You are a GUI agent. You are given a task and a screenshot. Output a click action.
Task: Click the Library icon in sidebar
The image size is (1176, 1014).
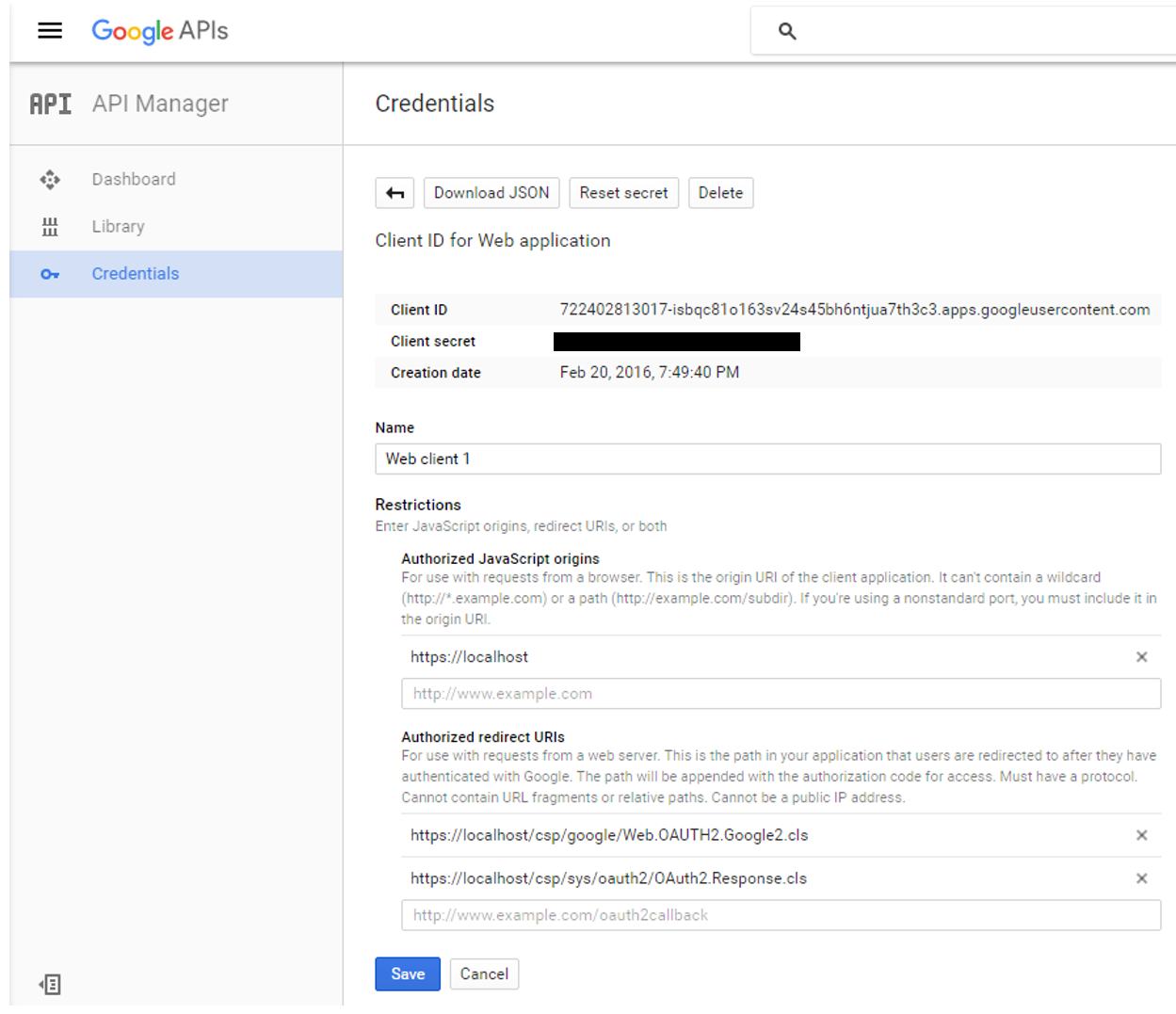pyautogui.click(x=50, y=227)
